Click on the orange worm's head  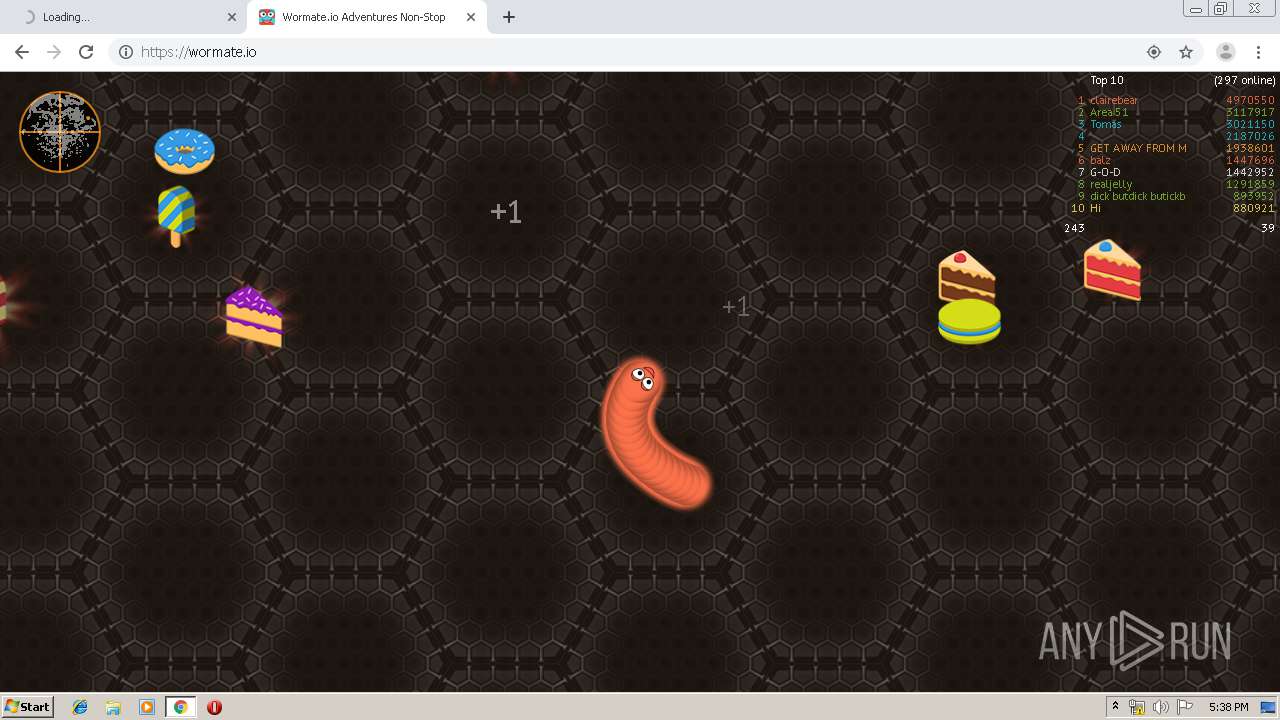pos(641,378)
